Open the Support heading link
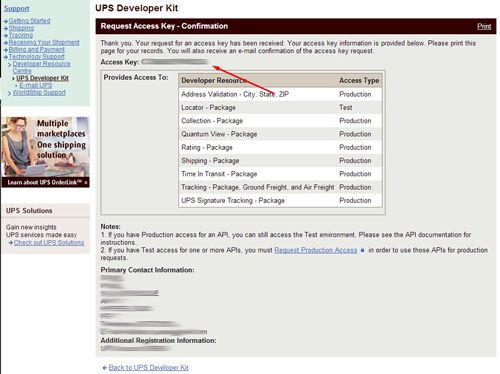This screenshot has height=374, width=500. click(16, 9)
